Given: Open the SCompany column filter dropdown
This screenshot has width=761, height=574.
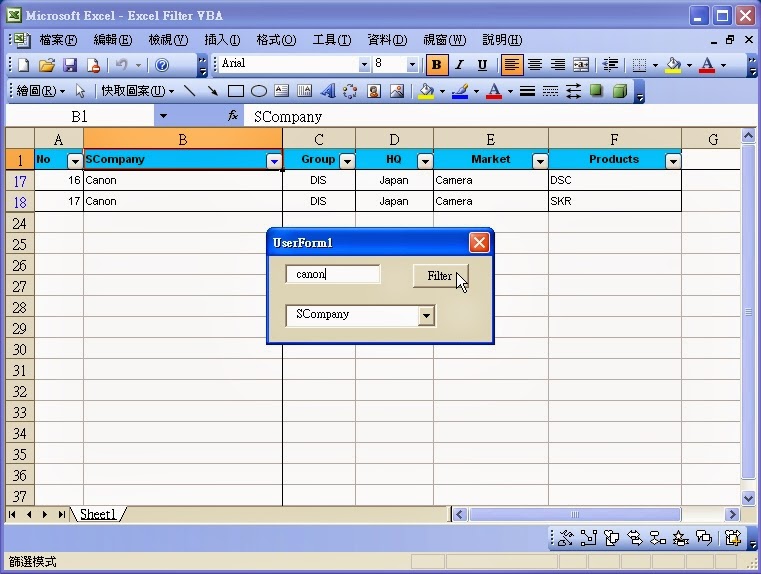Looking at the screenshot, I should click(274, 161).
